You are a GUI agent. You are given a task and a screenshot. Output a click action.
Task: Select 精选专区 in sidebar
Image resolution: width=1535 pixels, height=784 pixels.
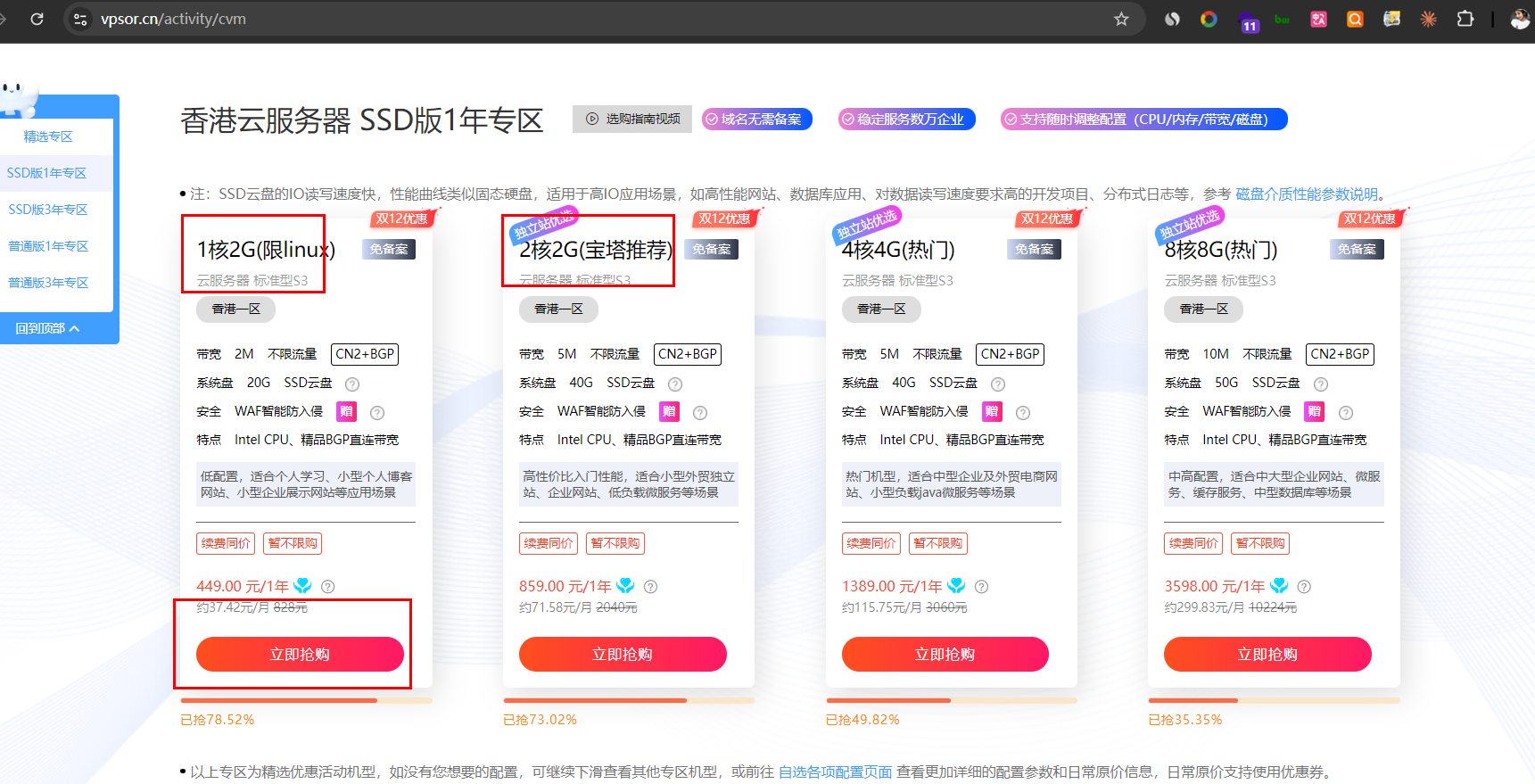(48, 136)
